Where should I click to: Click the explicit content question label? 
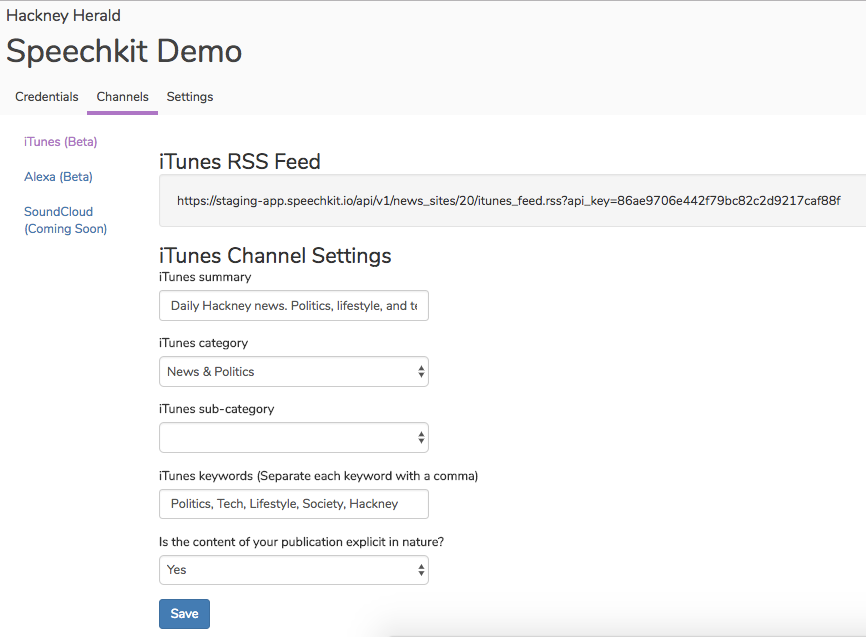pos(301,542)
